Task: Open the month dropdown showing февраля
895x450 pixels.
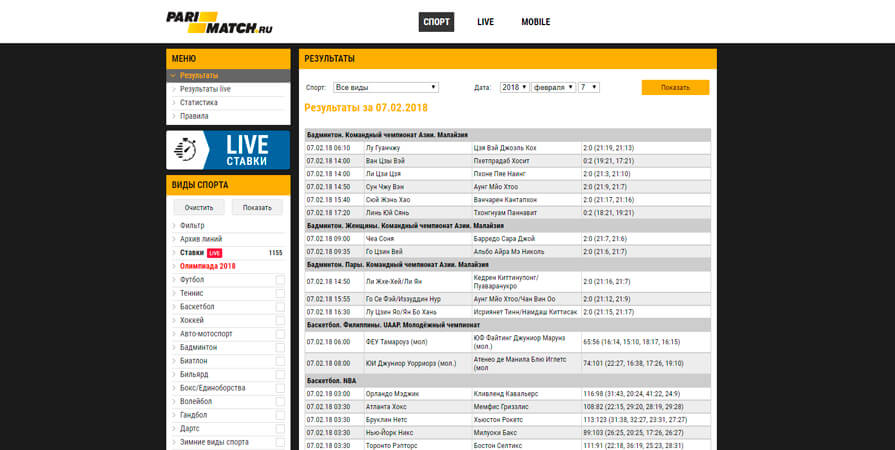Action: pos(553,87)
